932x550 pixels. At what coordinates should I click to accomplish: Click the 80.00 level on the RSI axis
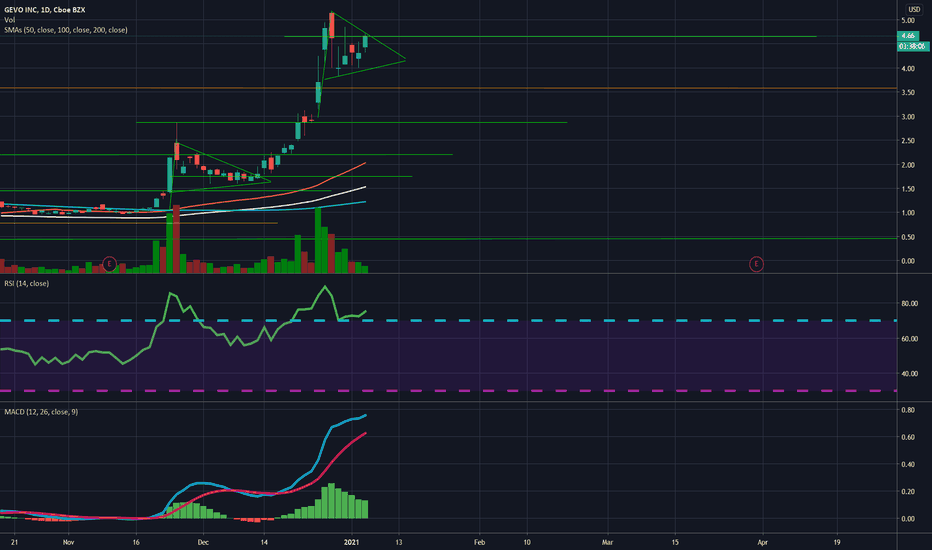909,303
